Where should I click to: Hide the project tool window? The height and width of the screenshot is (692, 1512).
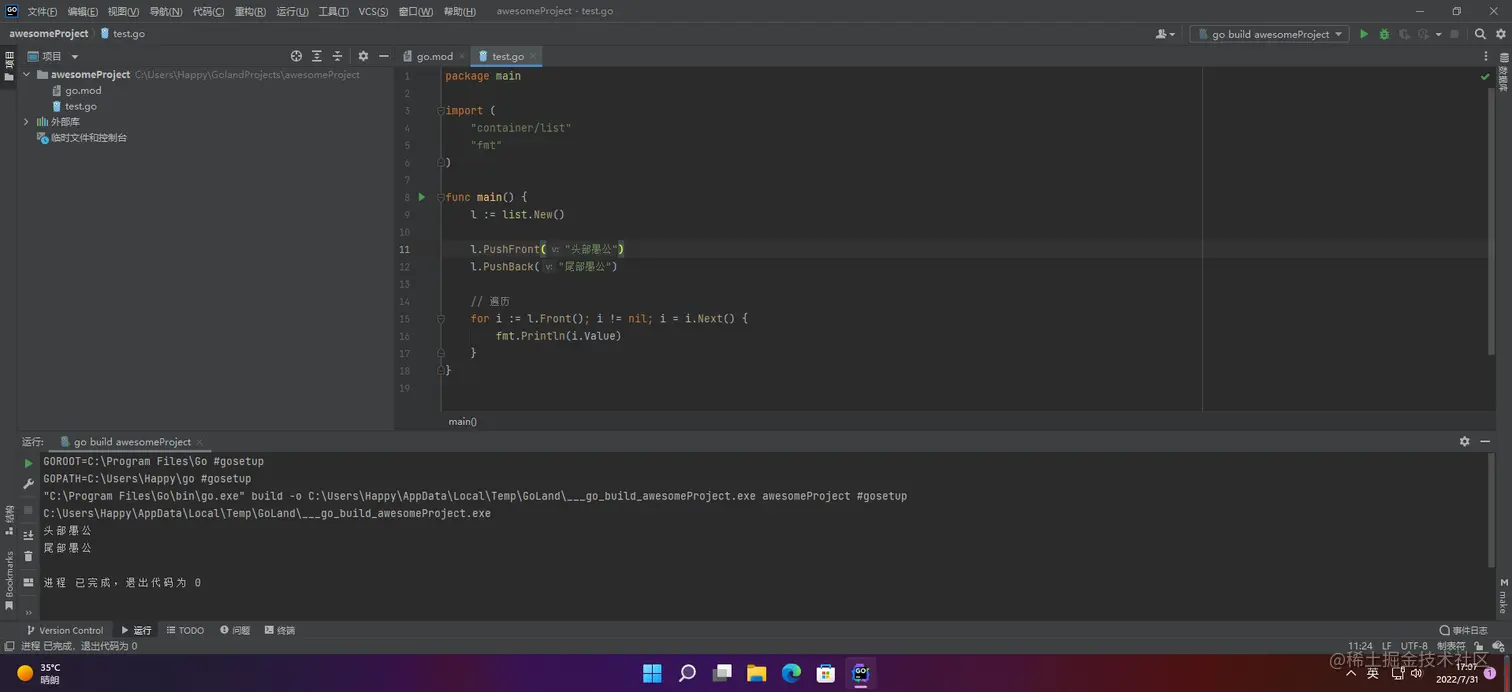point(383,56)
